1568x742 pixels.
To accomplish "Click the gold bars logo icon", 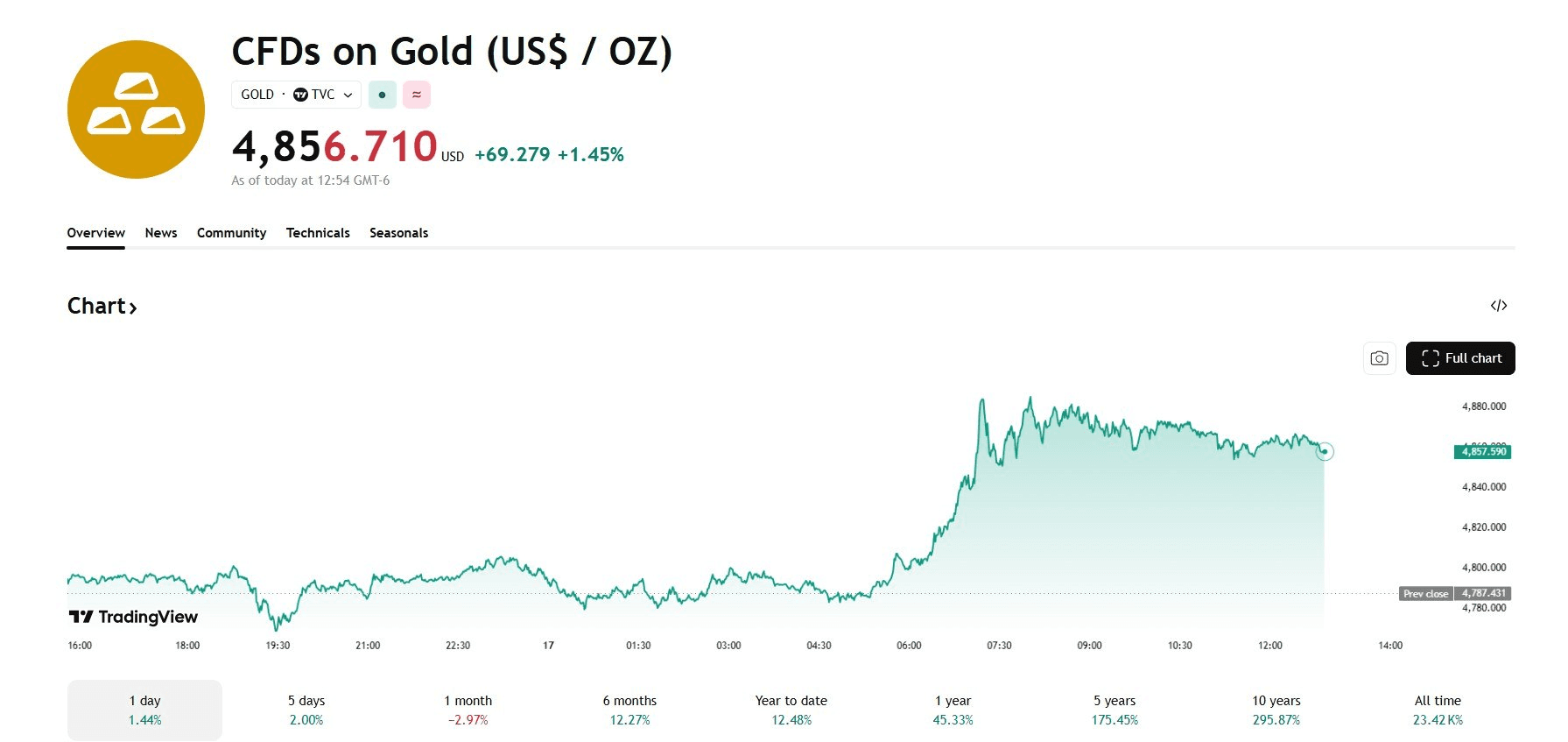I will point(136,110).
